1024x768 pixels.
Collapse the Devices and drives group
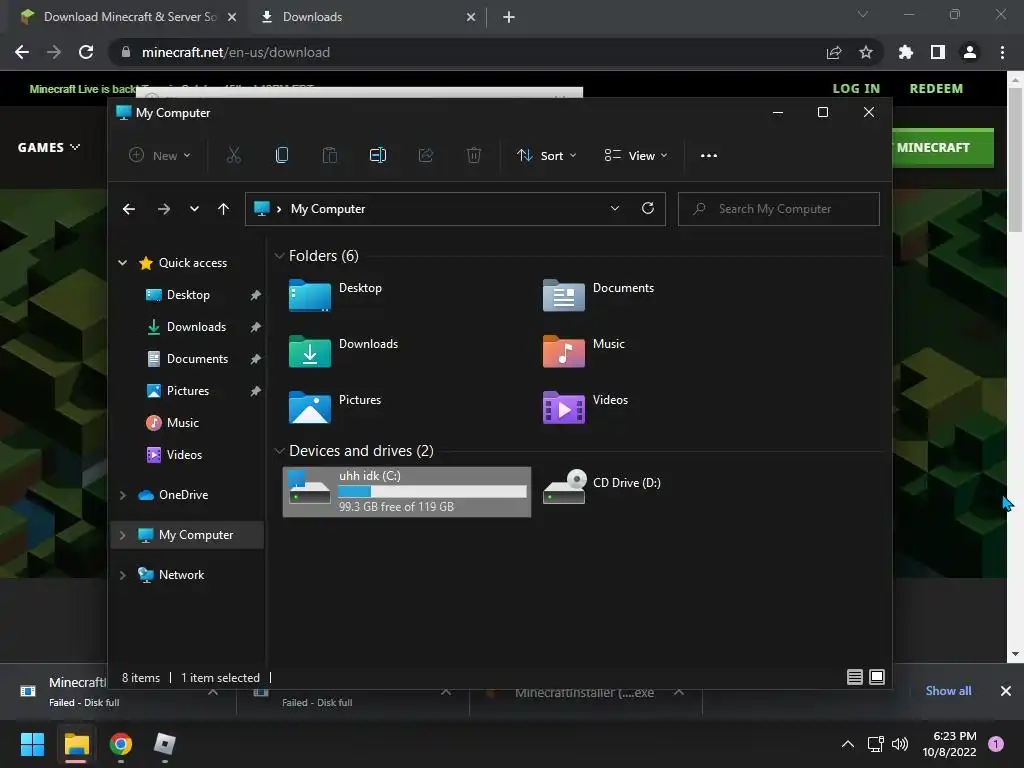coord(280,451)
